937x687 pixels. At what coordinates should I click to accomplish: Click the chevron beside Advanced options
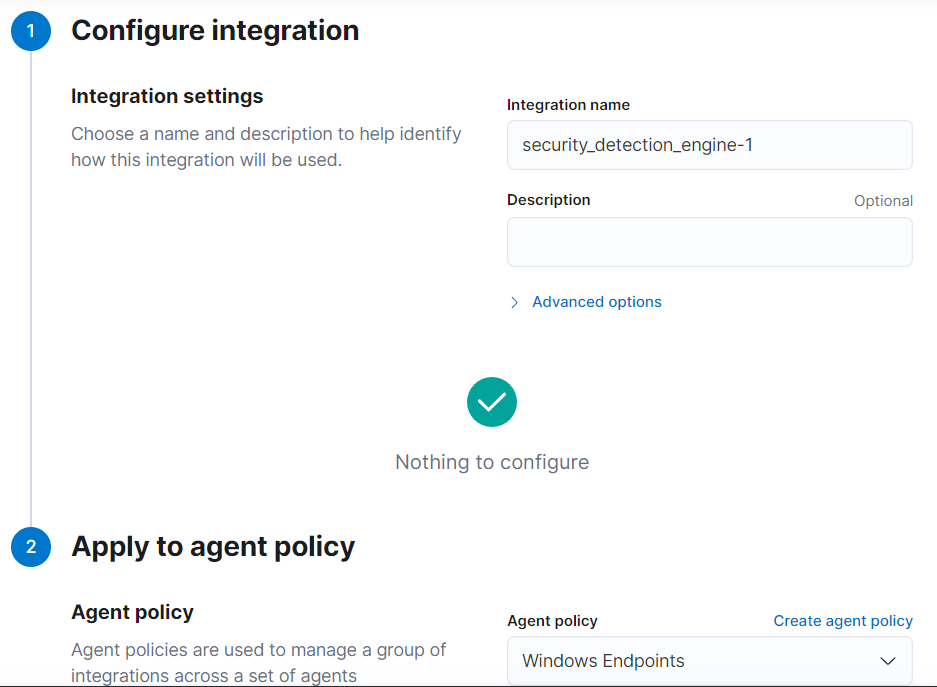point(515,302)
